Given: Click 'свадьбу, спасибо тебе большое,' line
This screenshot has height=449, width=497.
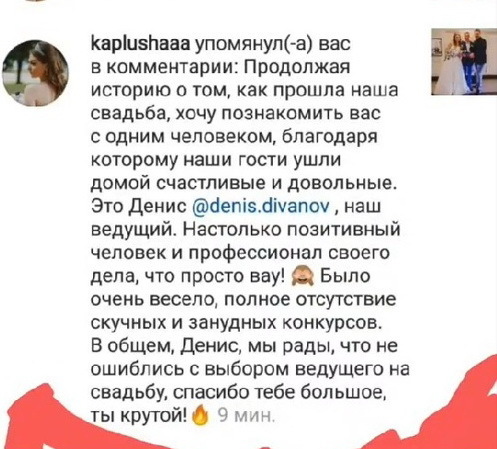Looking at the screenshot, I should tap(239, 392).
